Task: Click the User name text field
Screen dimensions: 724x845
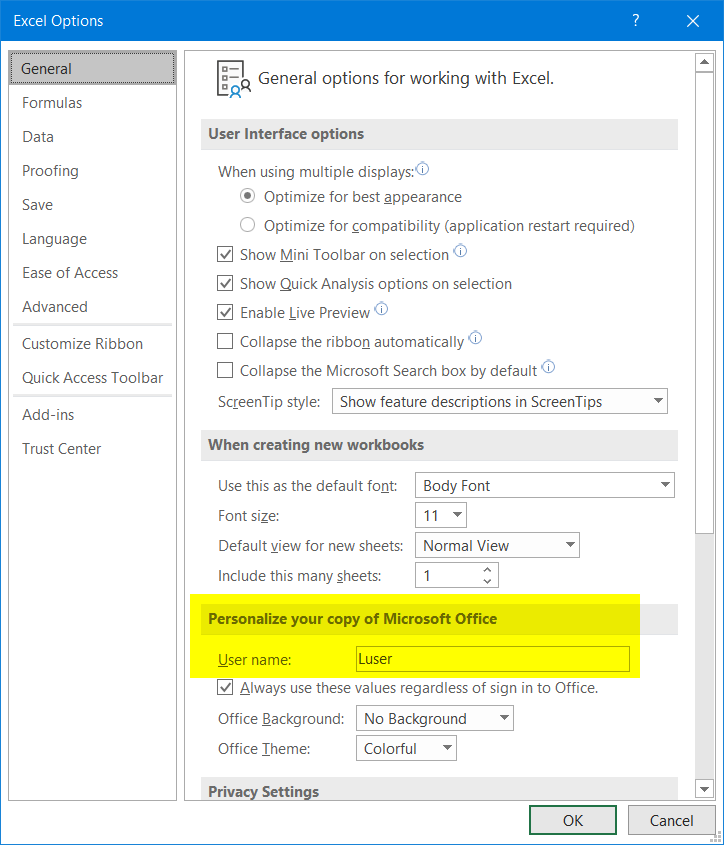Action: pyautogui.click(x=493, y=659)
